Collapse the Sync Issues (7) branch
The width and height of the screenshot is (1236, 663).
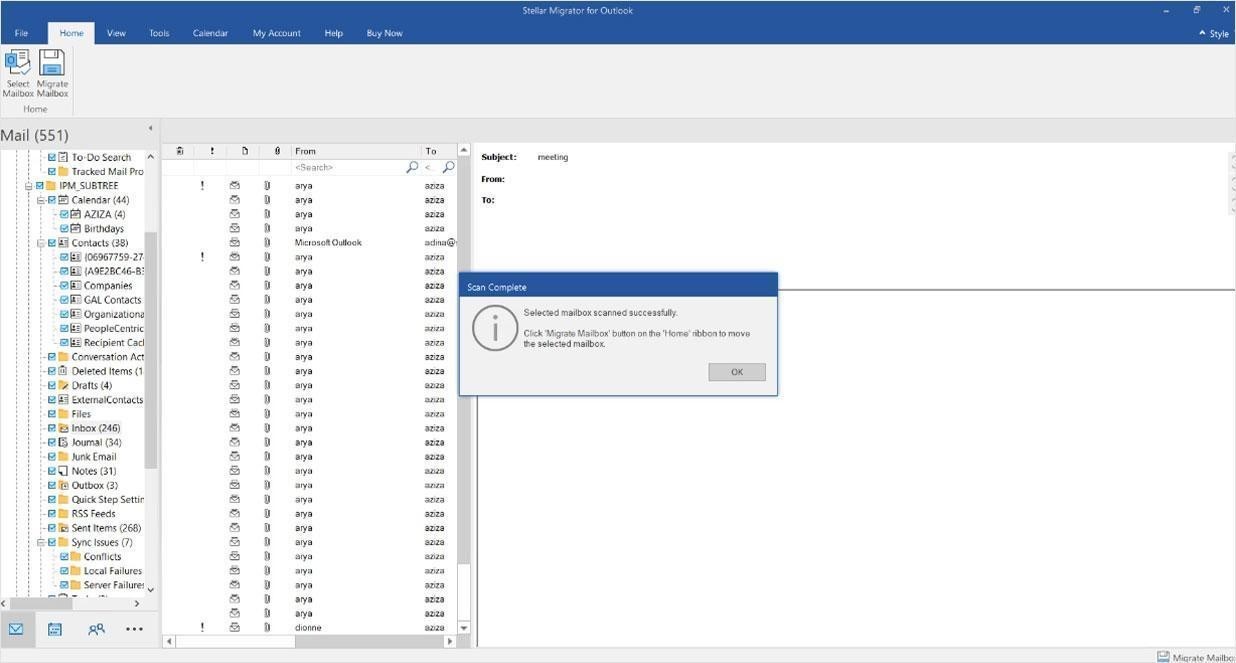[43, 542]
